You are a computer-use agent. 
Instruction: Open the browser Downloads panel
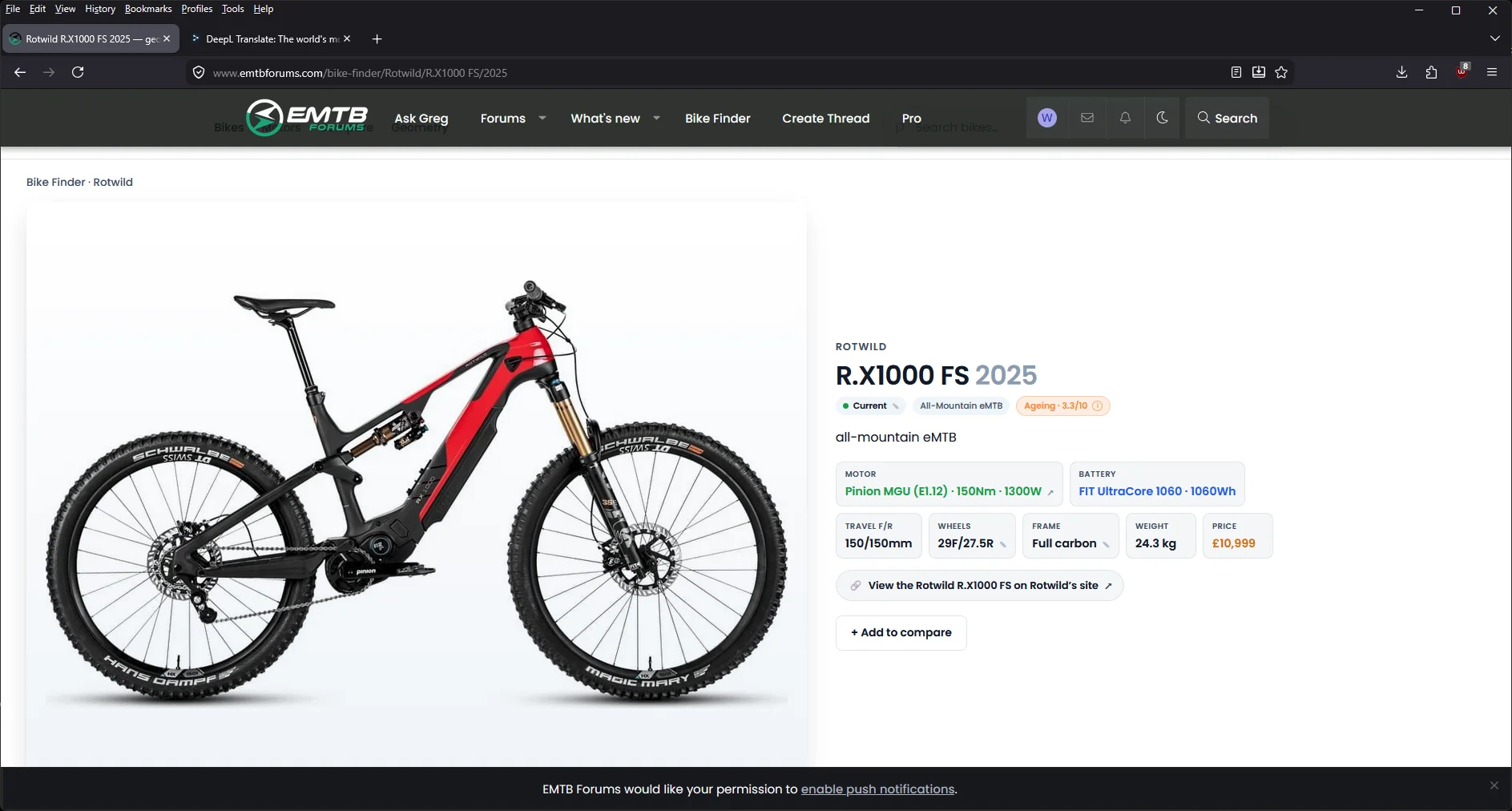(1401, 72)
